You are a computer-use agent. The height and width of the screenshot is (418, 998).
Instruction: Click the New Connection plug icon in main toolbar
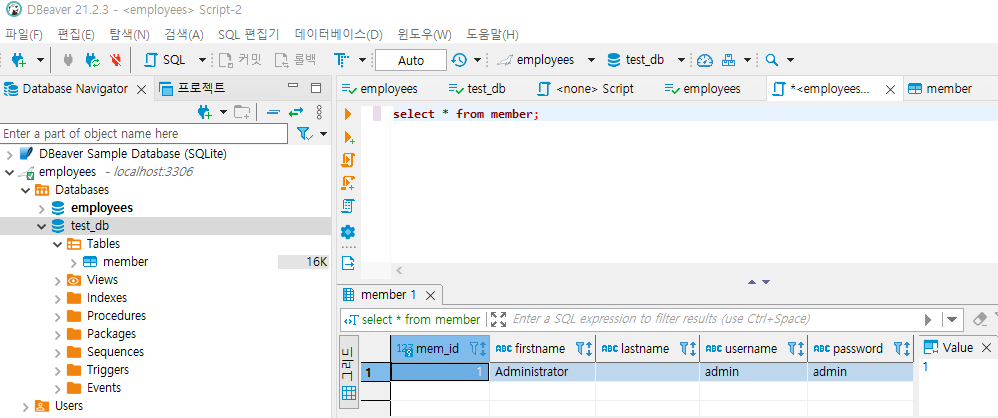pos(18,60)
